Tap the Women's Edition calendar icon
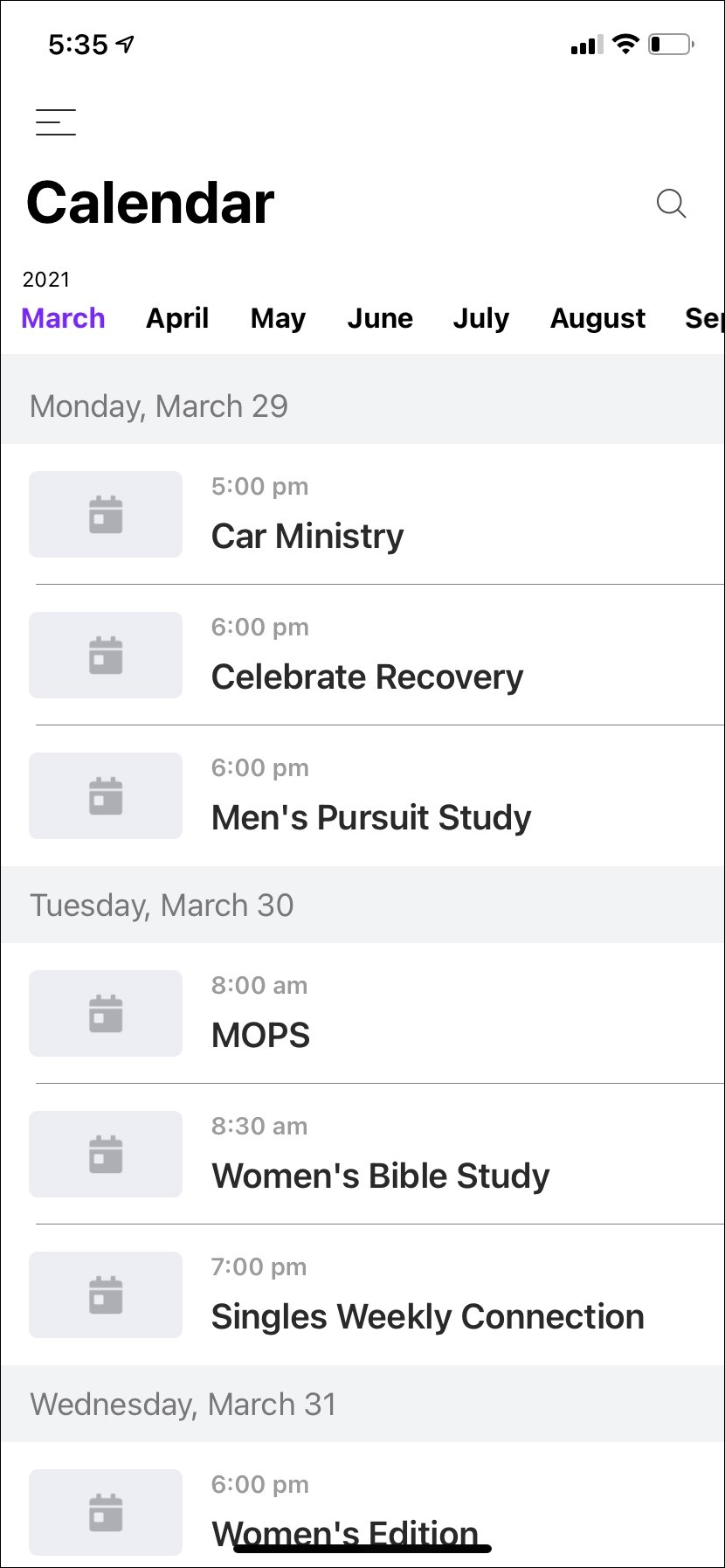Viewport: 725px width, 1568px height. click(106, 1513)
